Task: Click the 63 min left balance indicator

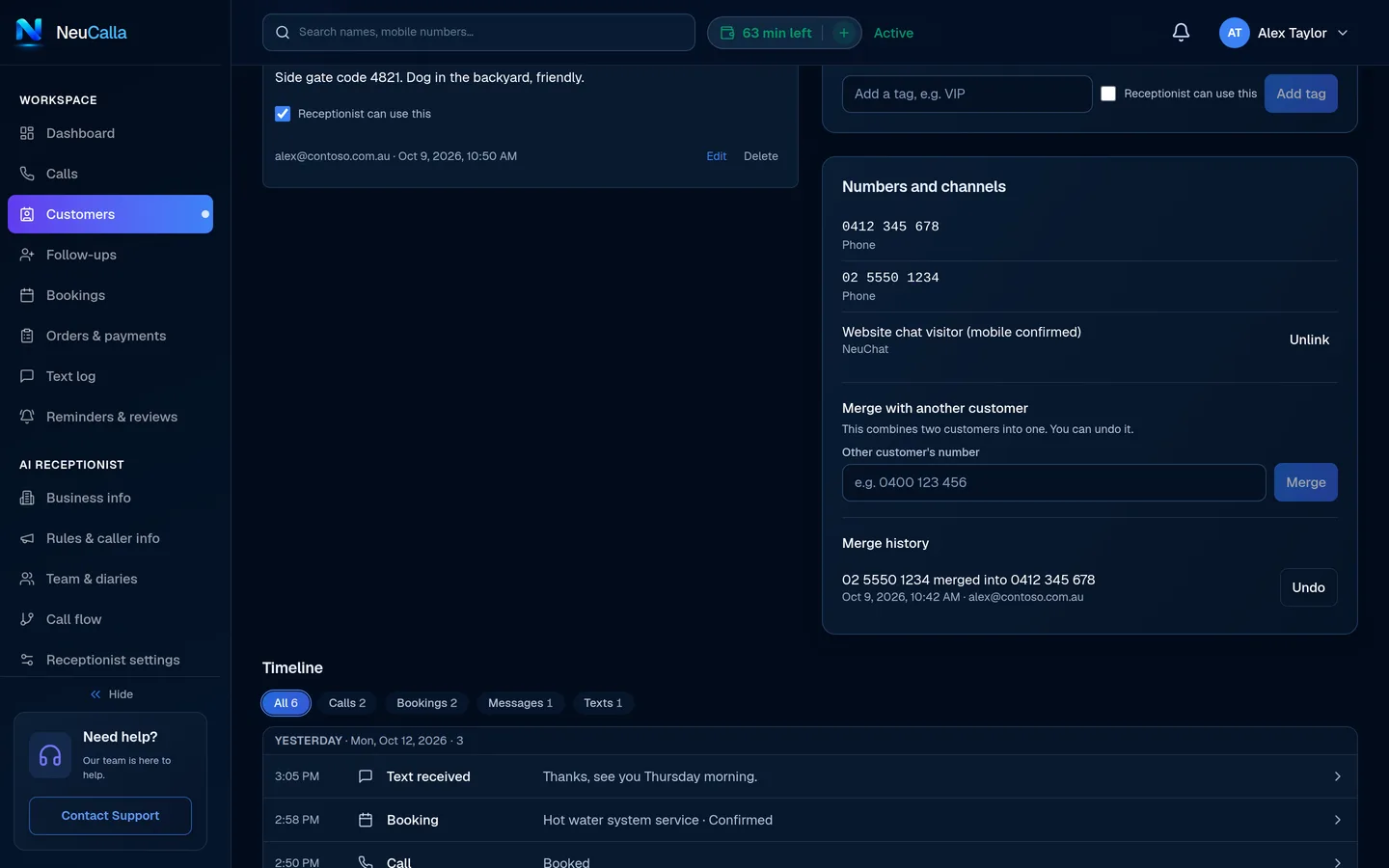Action: (x=766, y=33)
